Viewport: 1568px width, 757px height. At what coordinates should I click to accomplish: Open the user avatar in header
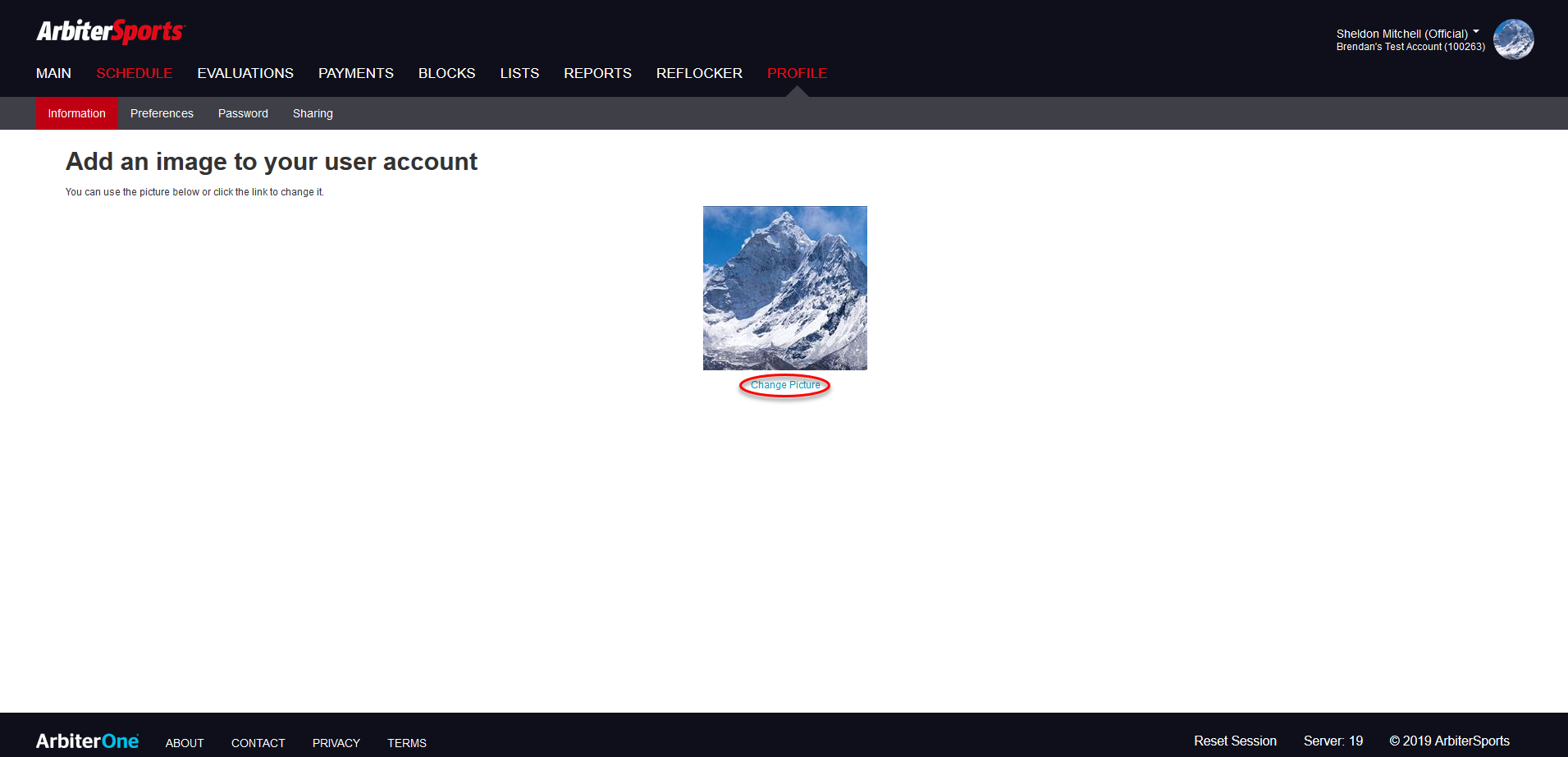click(x=1513, y=39)
